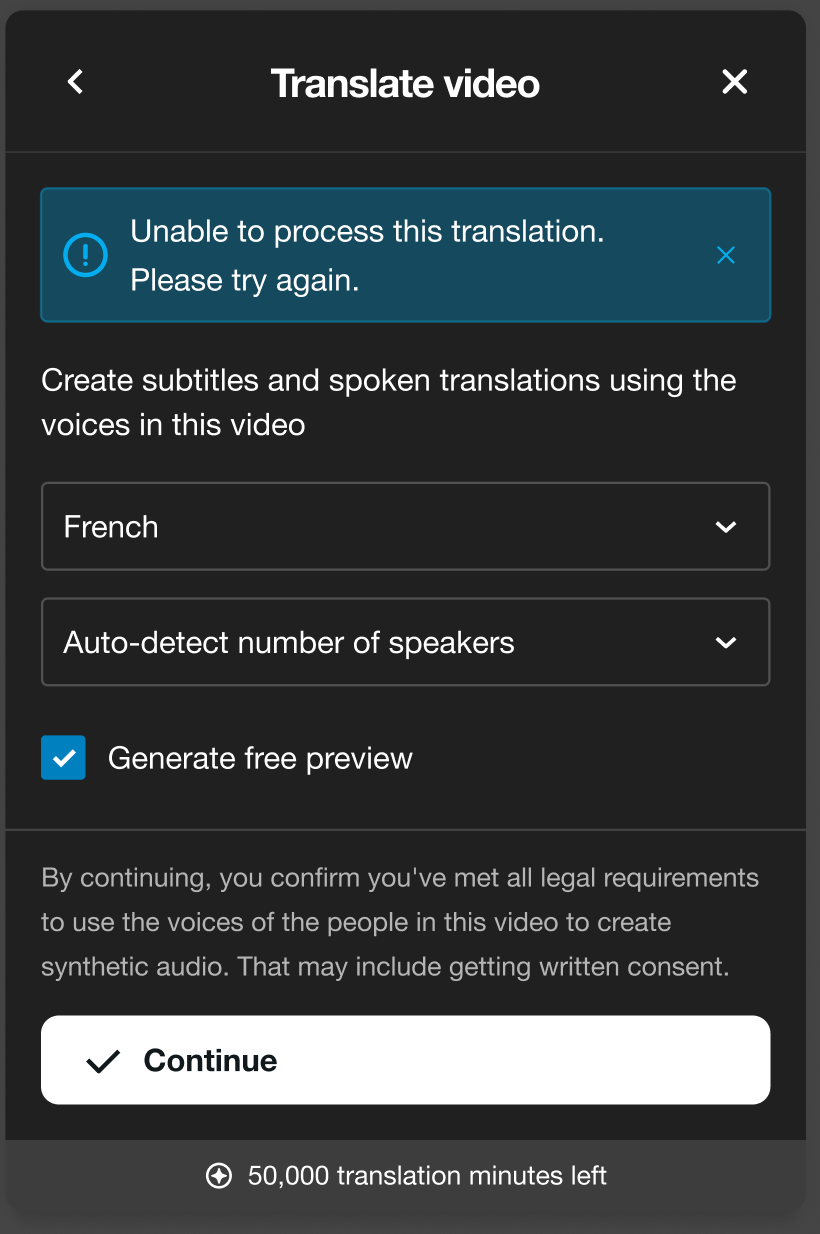Screen dimensions: 820x1234
Task: Click the "Create subtitles and spoken translations" description
Action: (389, 402)
